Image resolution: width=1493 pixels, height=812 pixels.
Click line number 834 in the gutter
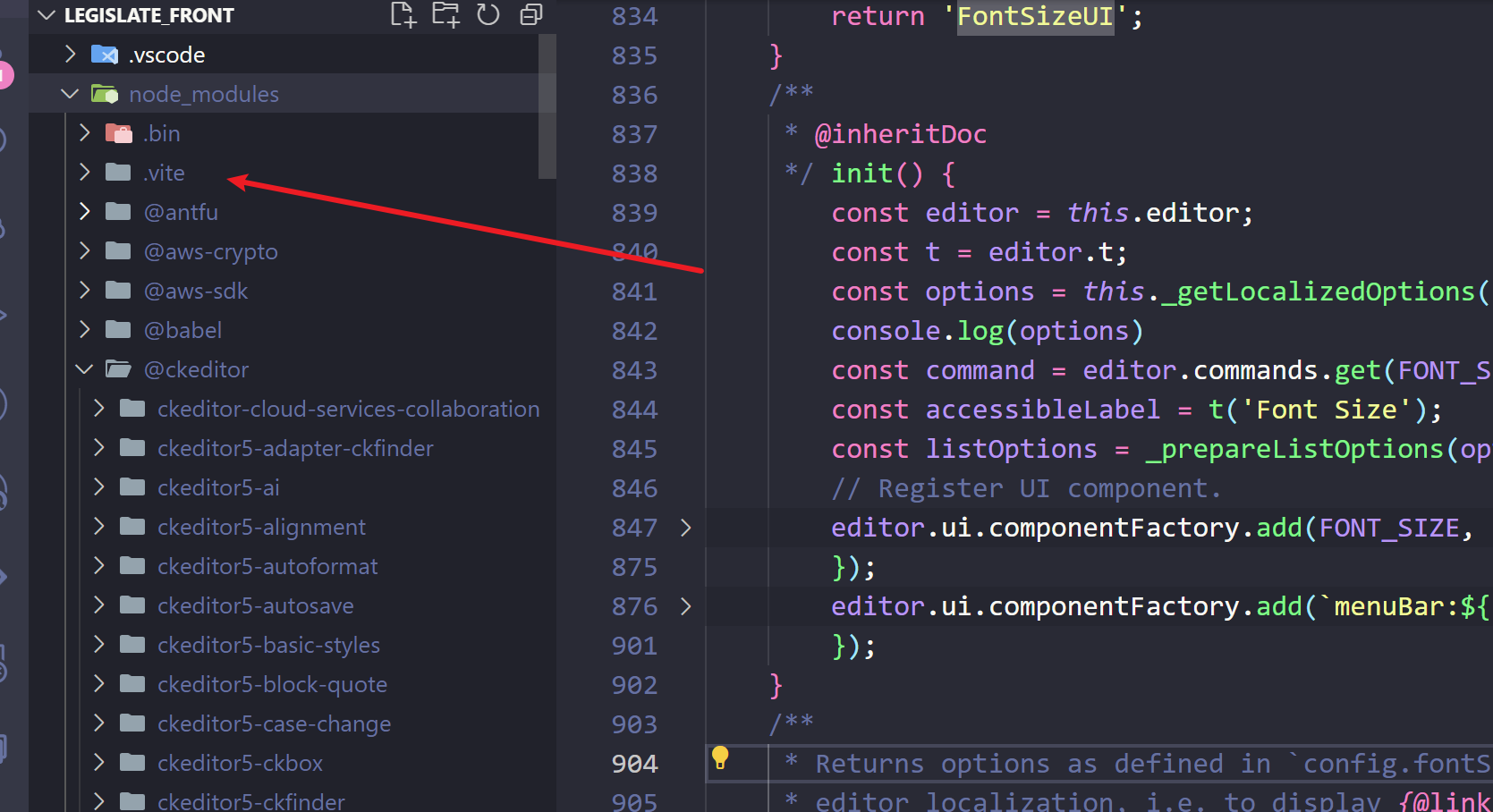[x=634, y=16]
